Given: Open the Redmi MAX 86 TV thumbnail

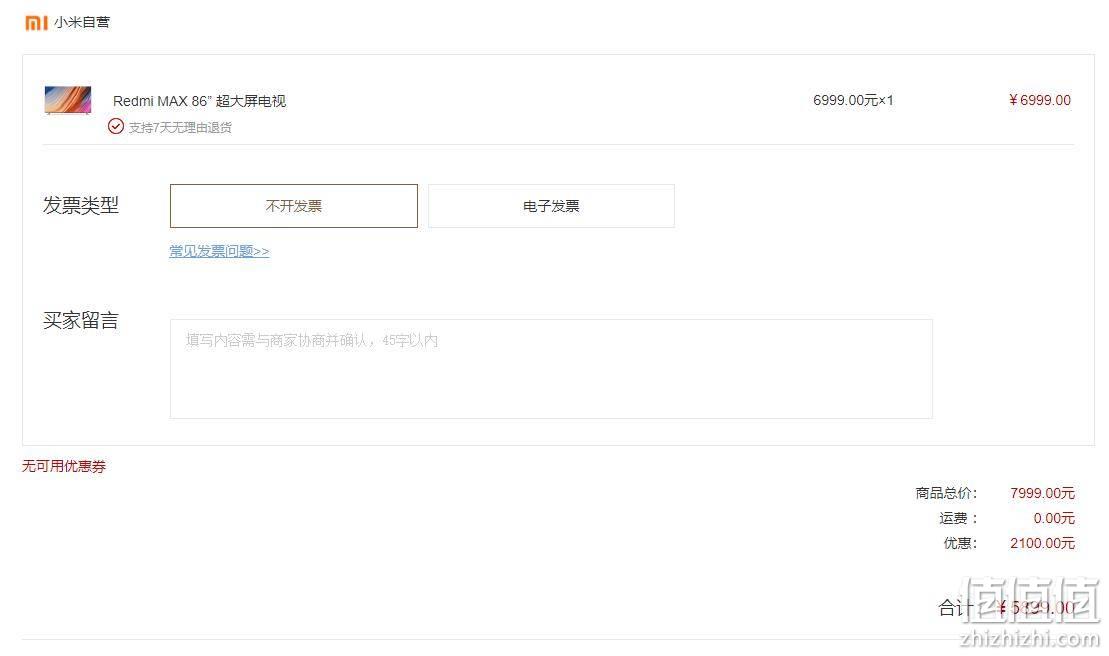Looking at the screenshot, I should click(x=68, y=100).
